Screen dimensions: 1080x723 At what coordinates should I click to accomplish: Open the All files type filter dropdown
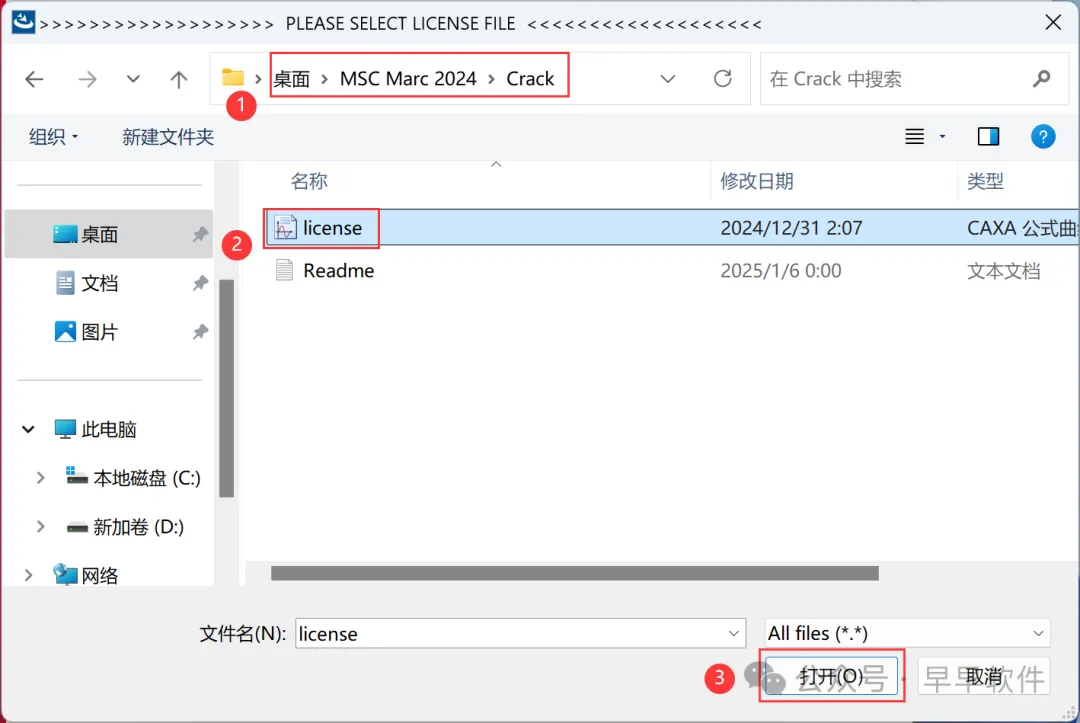tap(907, 633)
